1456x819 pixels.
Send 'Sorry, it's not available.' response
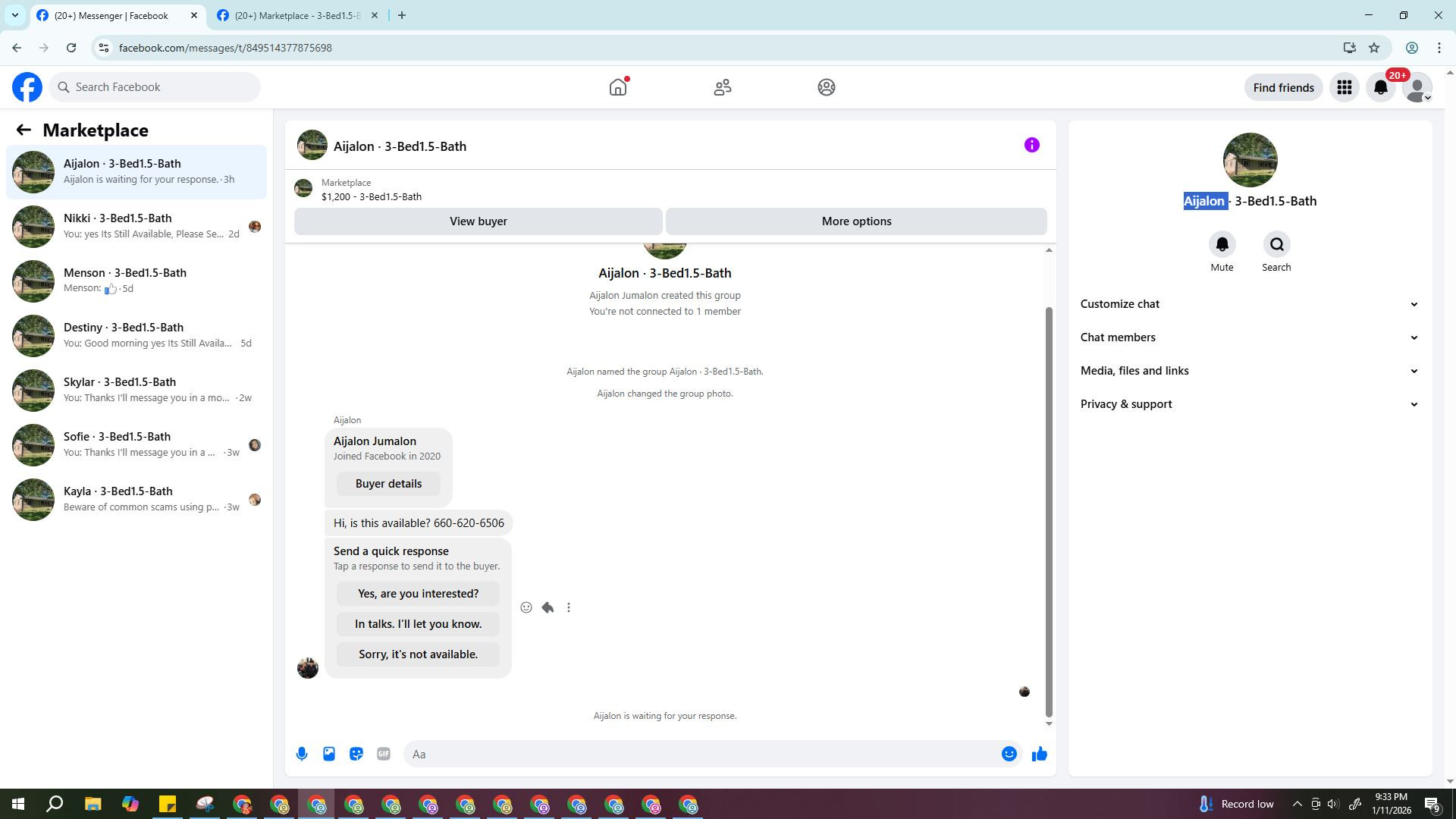tap(418, 654)
